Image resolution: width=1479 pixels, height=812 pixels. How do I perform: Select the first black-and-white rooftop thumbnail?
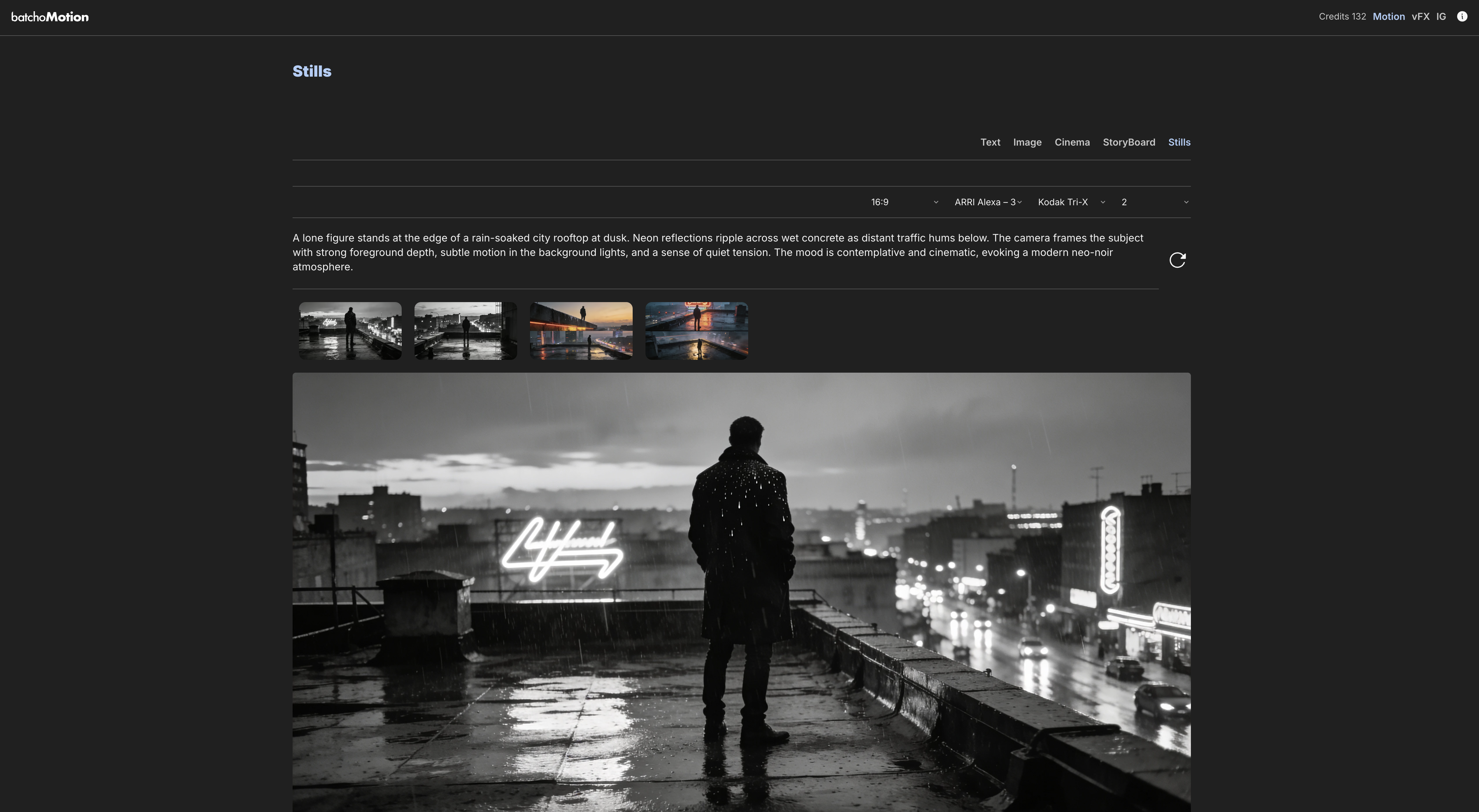350,331
